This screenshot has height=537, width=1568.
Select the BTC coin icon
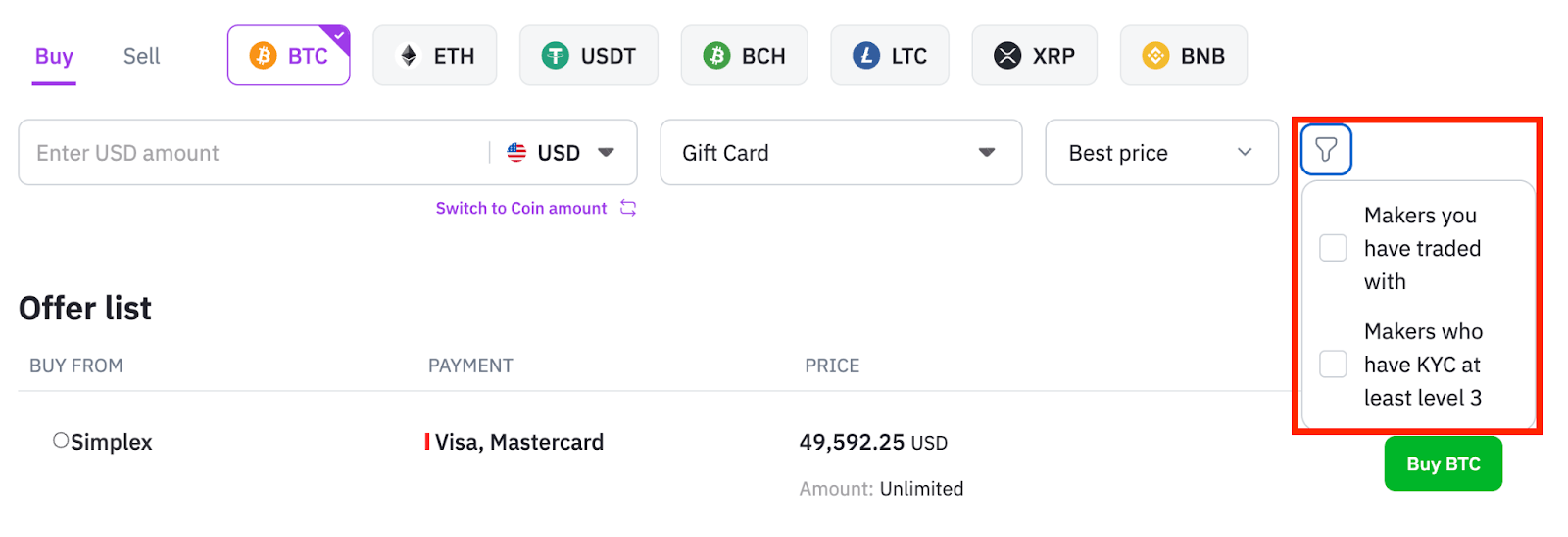[x=263, y=56]
